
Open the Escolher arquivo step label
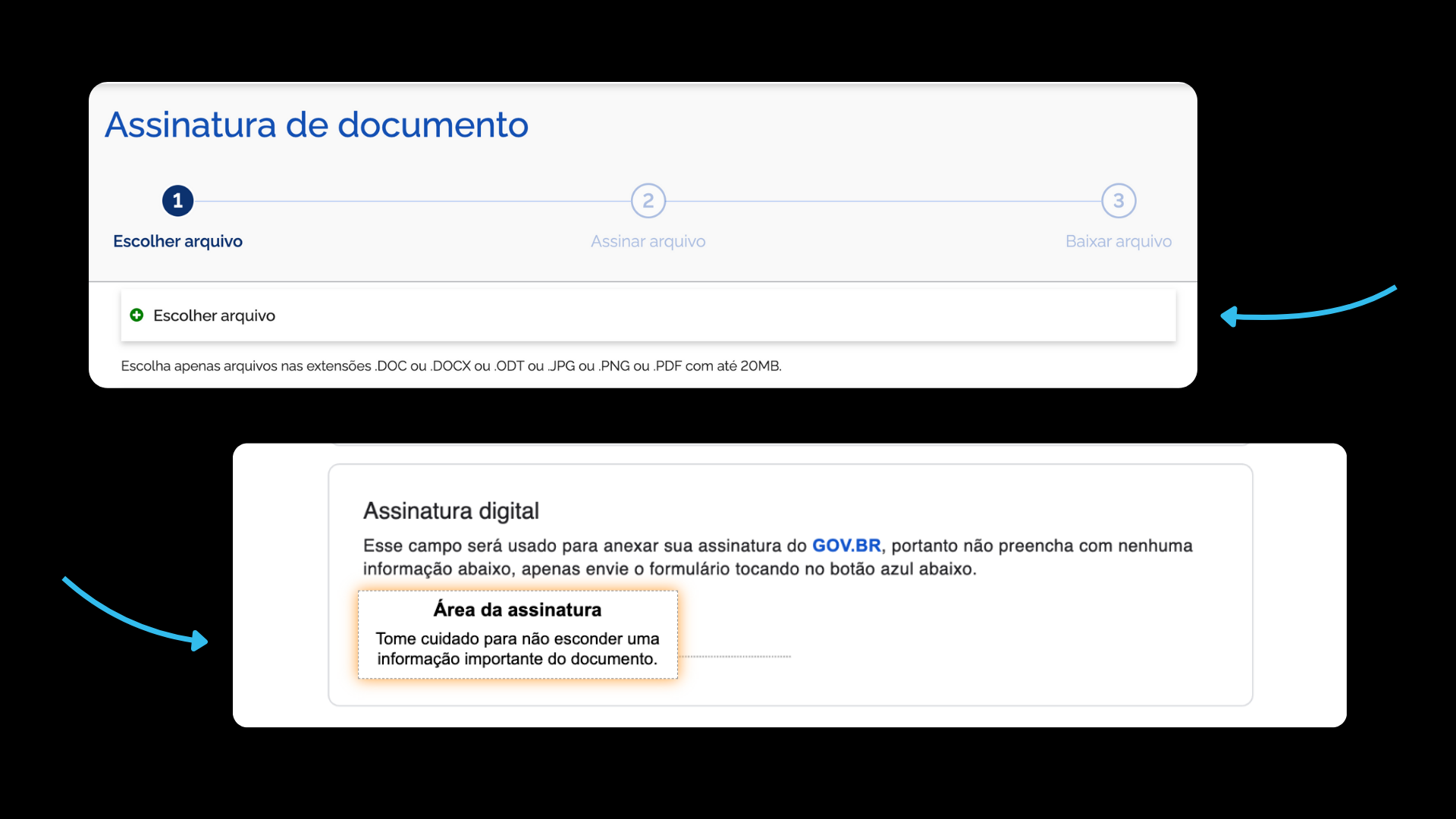(x=177, y=241)
